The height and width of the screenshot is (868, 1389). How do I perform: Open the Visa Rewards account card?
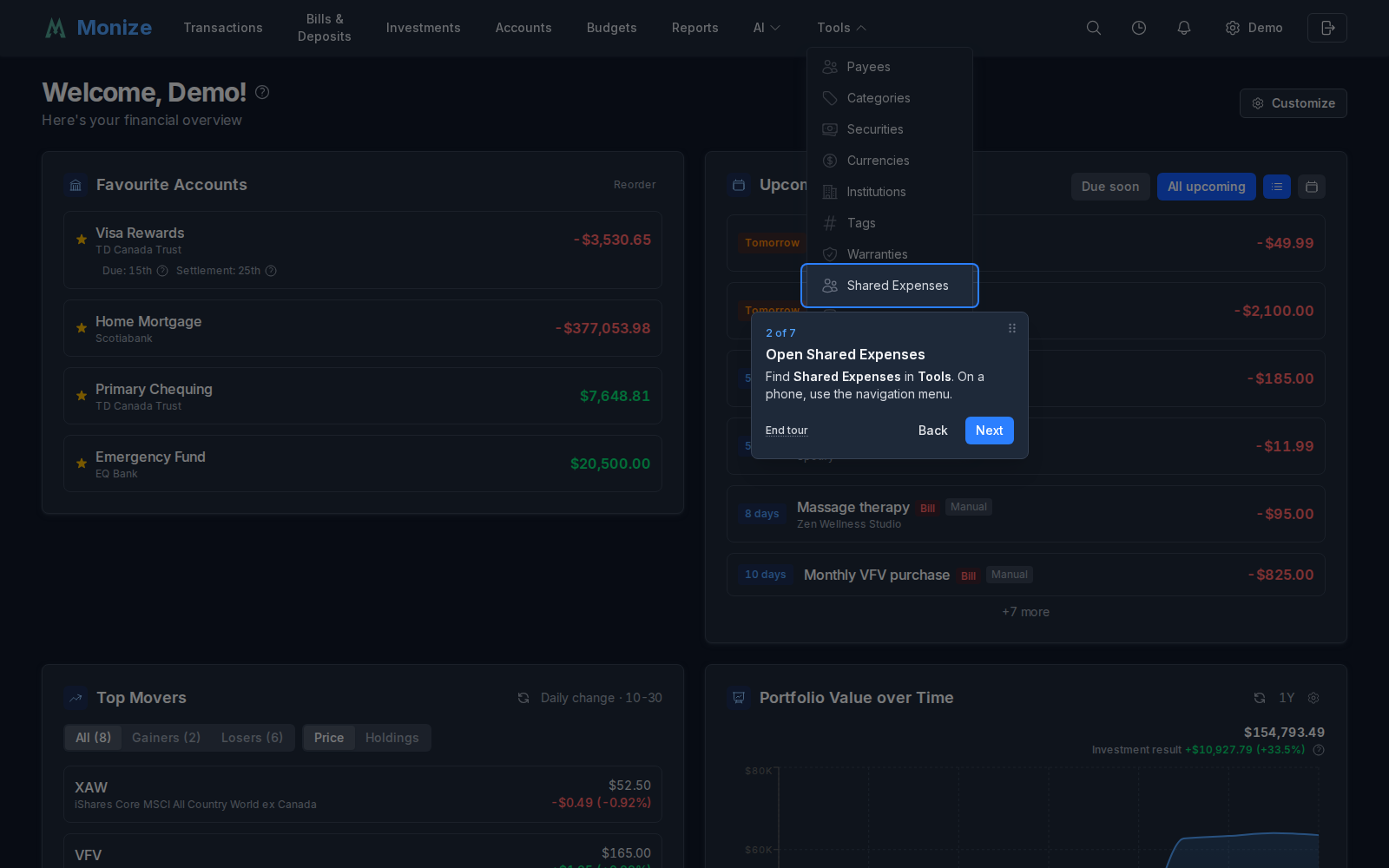363,250
